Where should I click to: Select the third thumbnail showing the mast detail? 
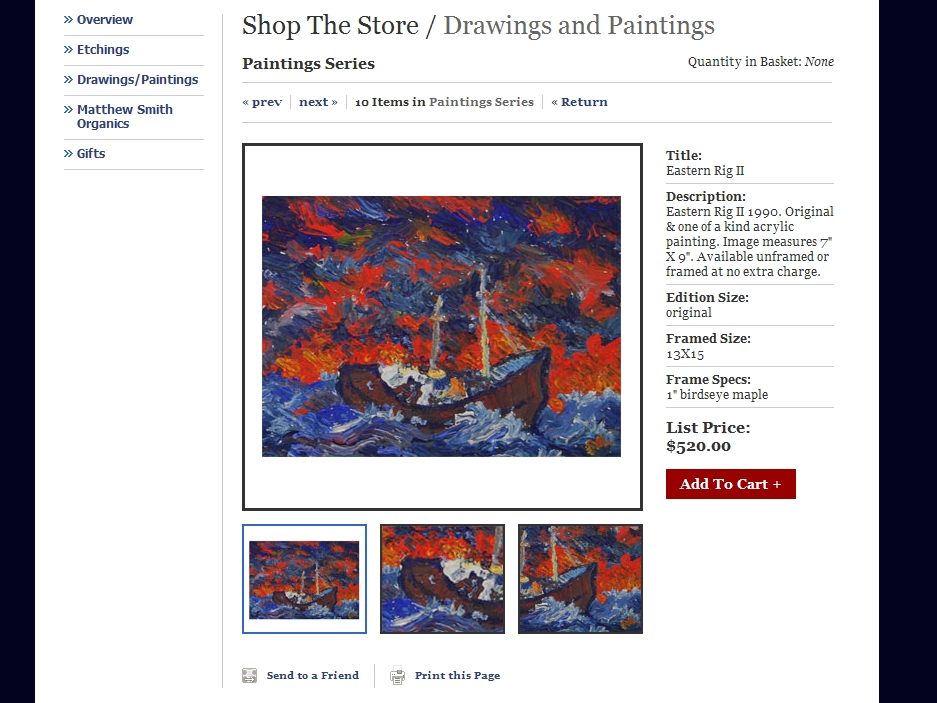pyautogui.click(x=580, y=579)
